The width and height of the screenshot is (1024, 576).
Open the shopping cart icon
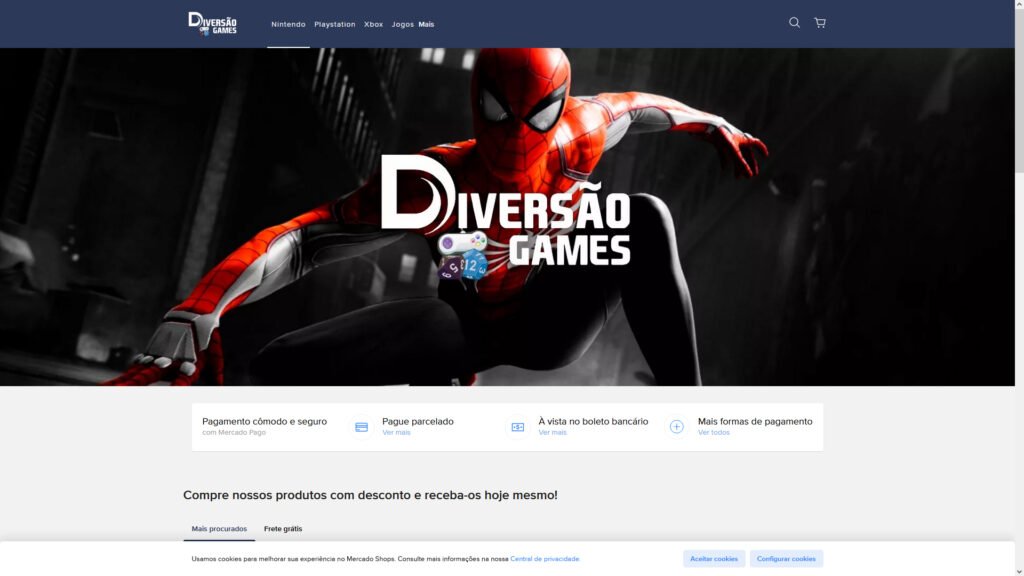pyautogui.click(x=820, y=23)
